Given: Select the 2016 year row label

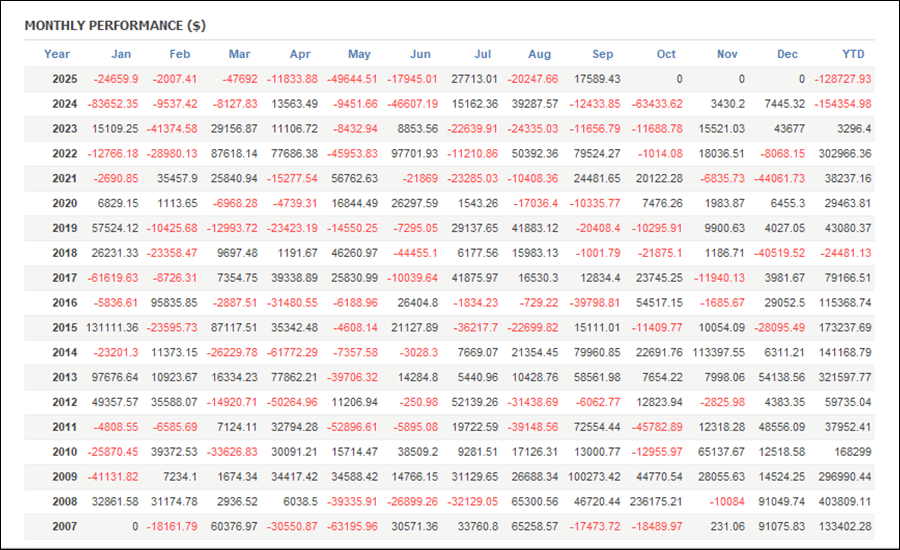Looking at the screenshot, I should click(x=57, y=302).
